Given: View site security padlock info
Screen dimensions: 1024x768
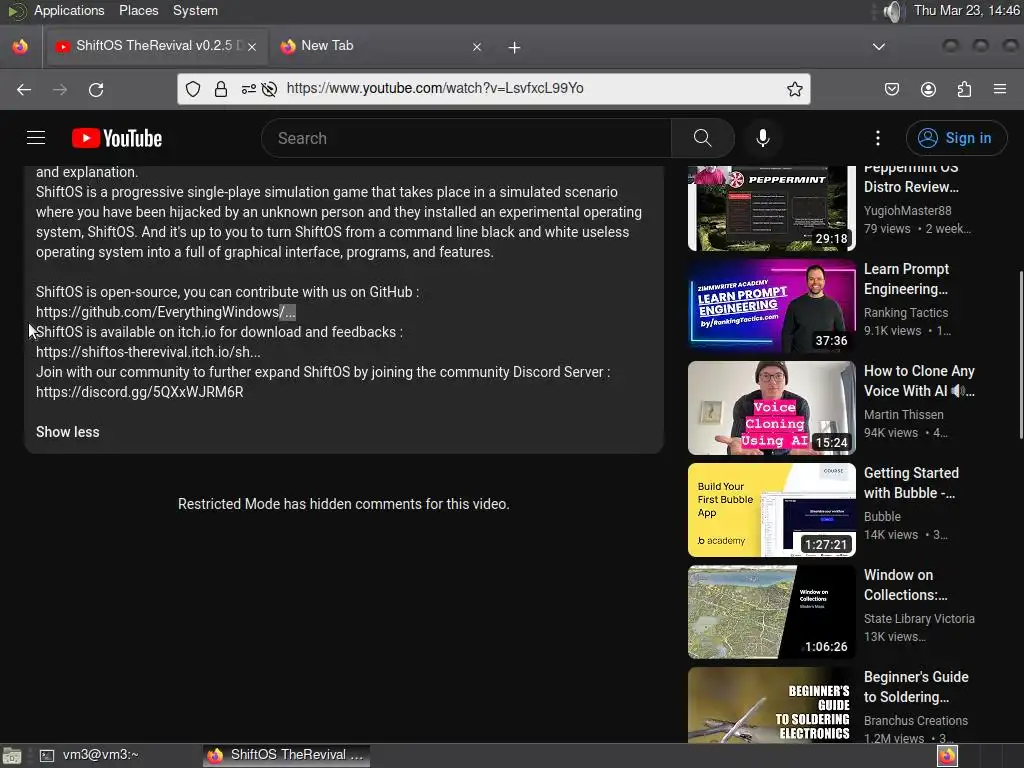Looking at the screenshot, I should pos(221,89).
